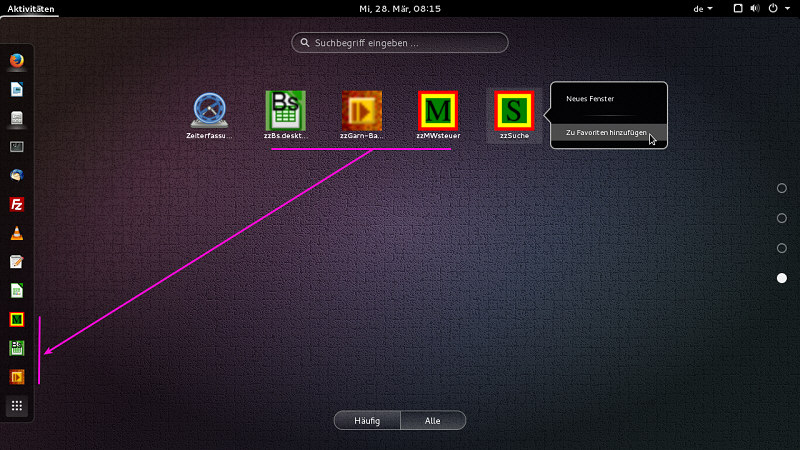Go to the first page indicator dot
The width and height of the screenshot is (800, 450).
click(x=782, y=188)
